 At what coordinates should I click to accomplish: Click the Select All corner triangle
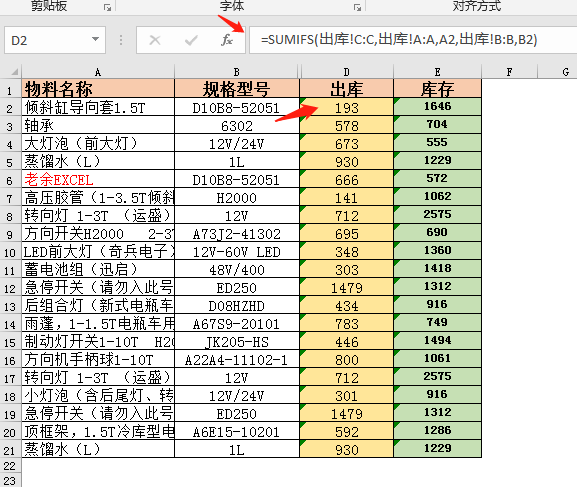click(x=14, y=71)
